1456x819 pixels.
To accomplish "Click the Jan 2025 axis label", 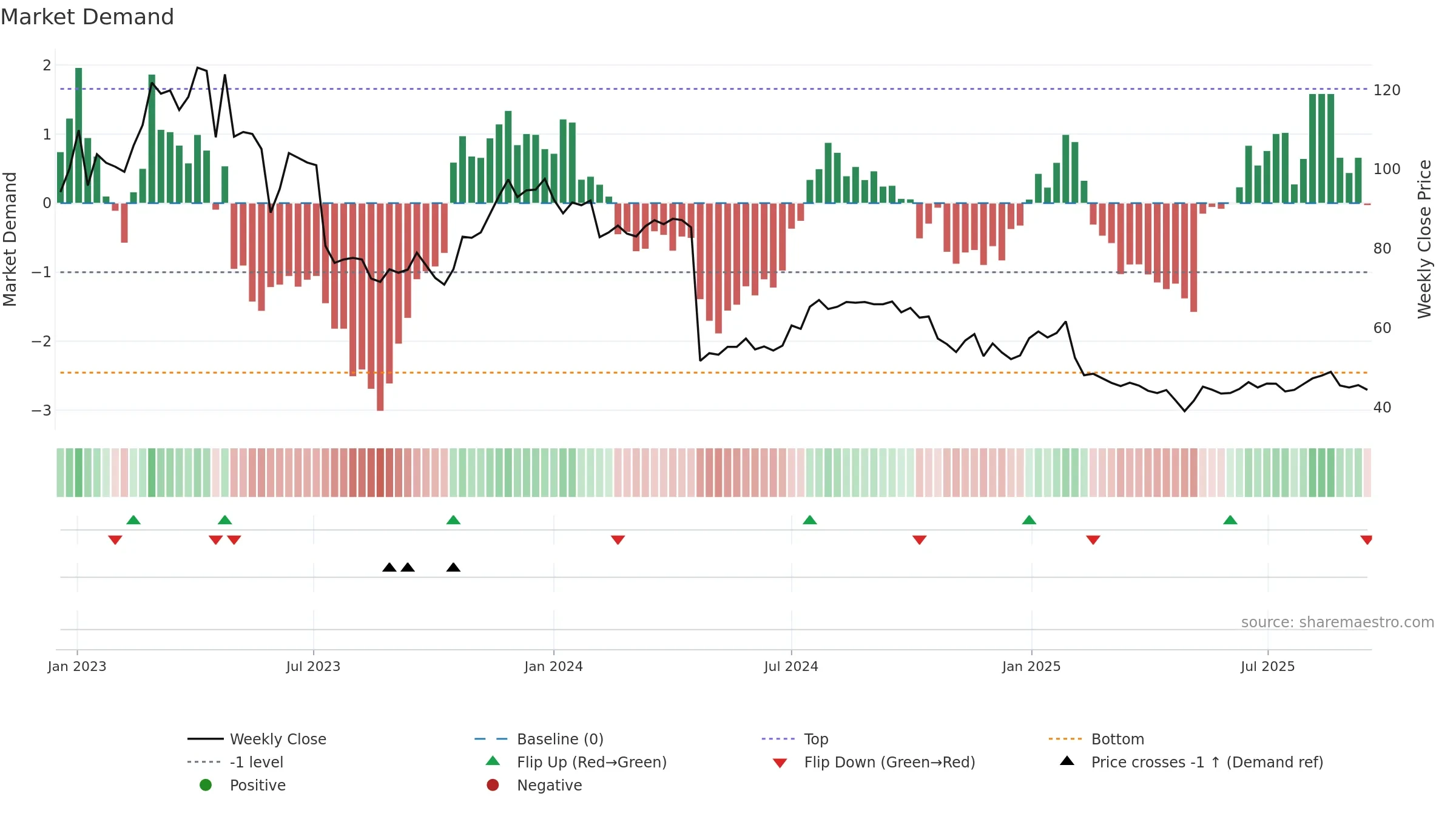I will [x=1031, y=667].
